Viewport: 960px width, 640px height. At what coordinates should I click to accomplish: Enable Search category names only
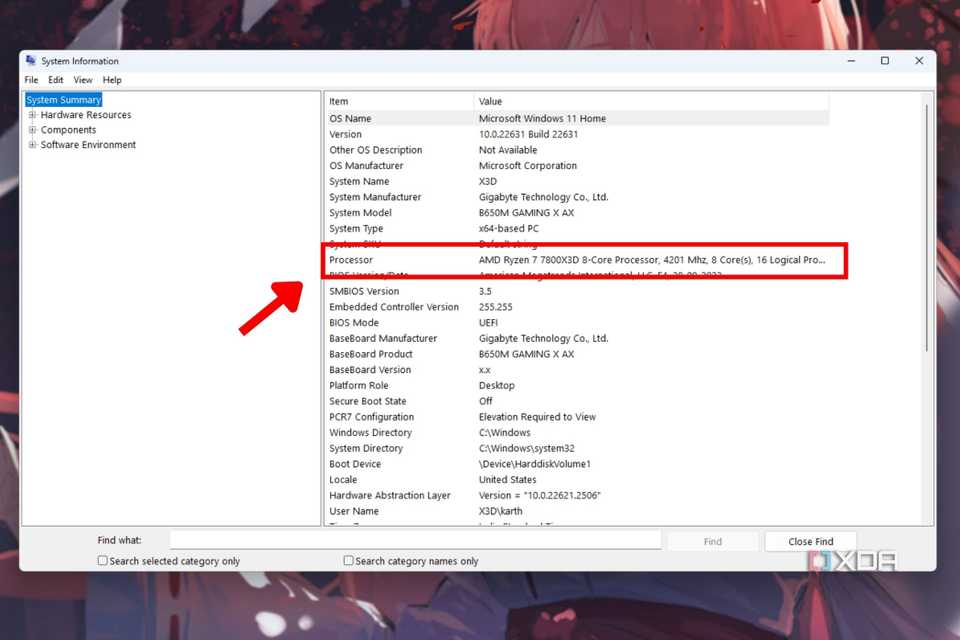coord(347,560)
